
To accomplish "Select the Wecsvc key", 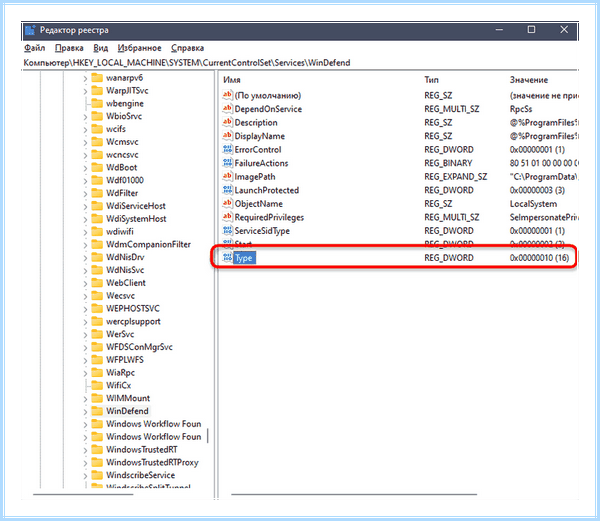I will (x=121, y=295).
